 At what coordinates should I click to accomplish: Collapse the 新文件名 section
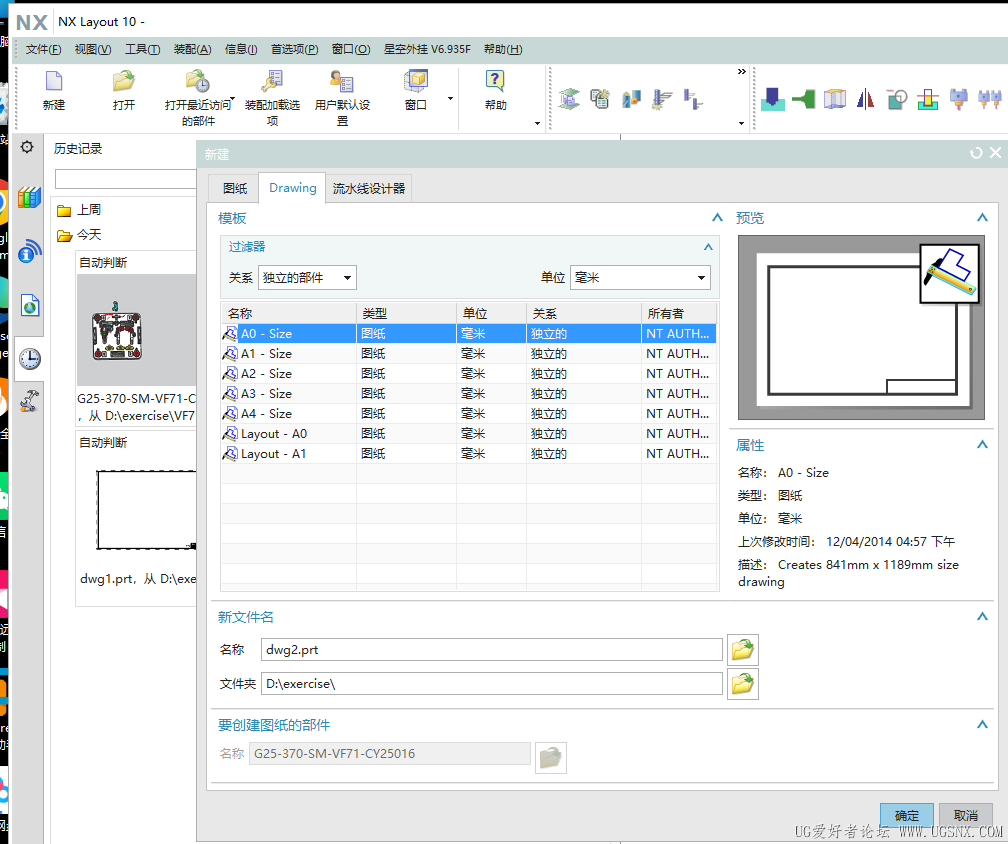982,617
